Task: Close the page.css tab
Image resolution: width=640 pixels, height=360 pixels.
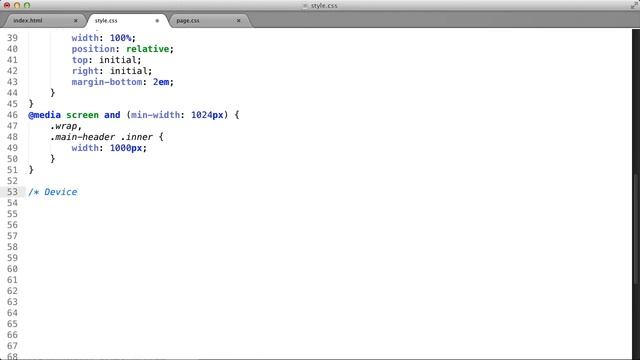Action: tap(239, 20)
